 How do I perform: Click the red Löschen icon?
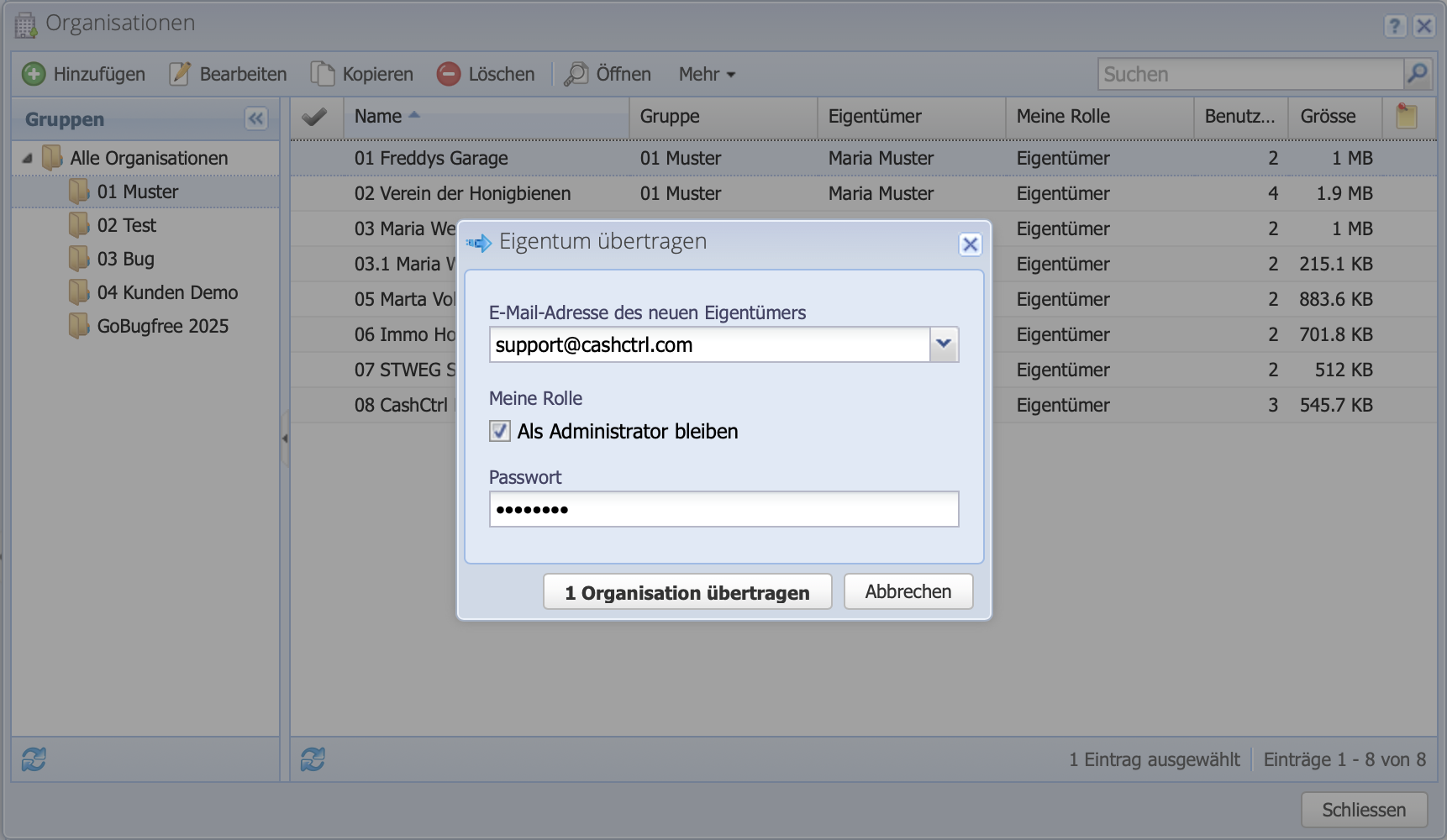click(449, 74)
